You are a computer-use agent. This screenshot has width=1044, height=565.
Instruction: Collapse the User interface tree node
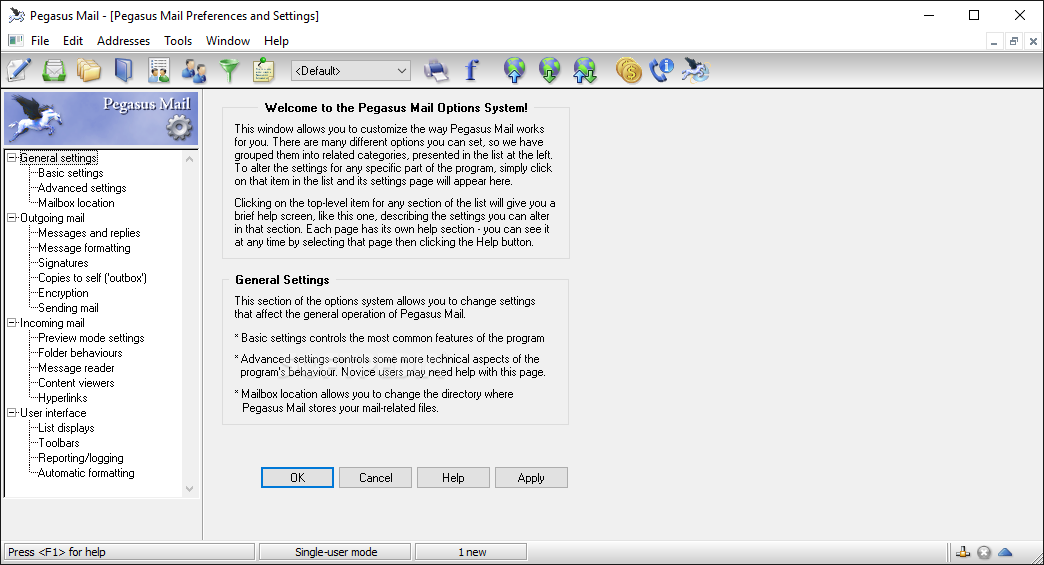click(x=11, y=413)
